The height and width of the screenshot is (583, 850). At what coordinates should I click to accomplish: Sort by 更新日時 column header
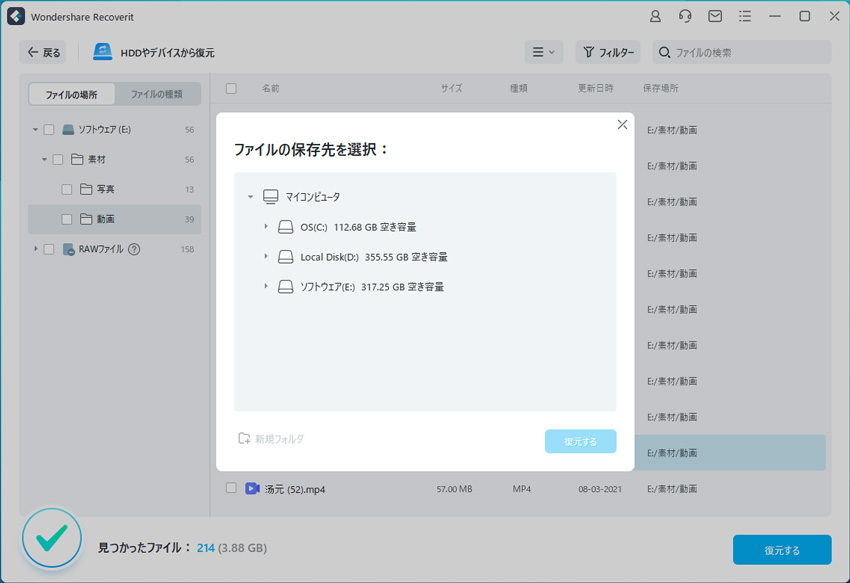pos(595,88)
